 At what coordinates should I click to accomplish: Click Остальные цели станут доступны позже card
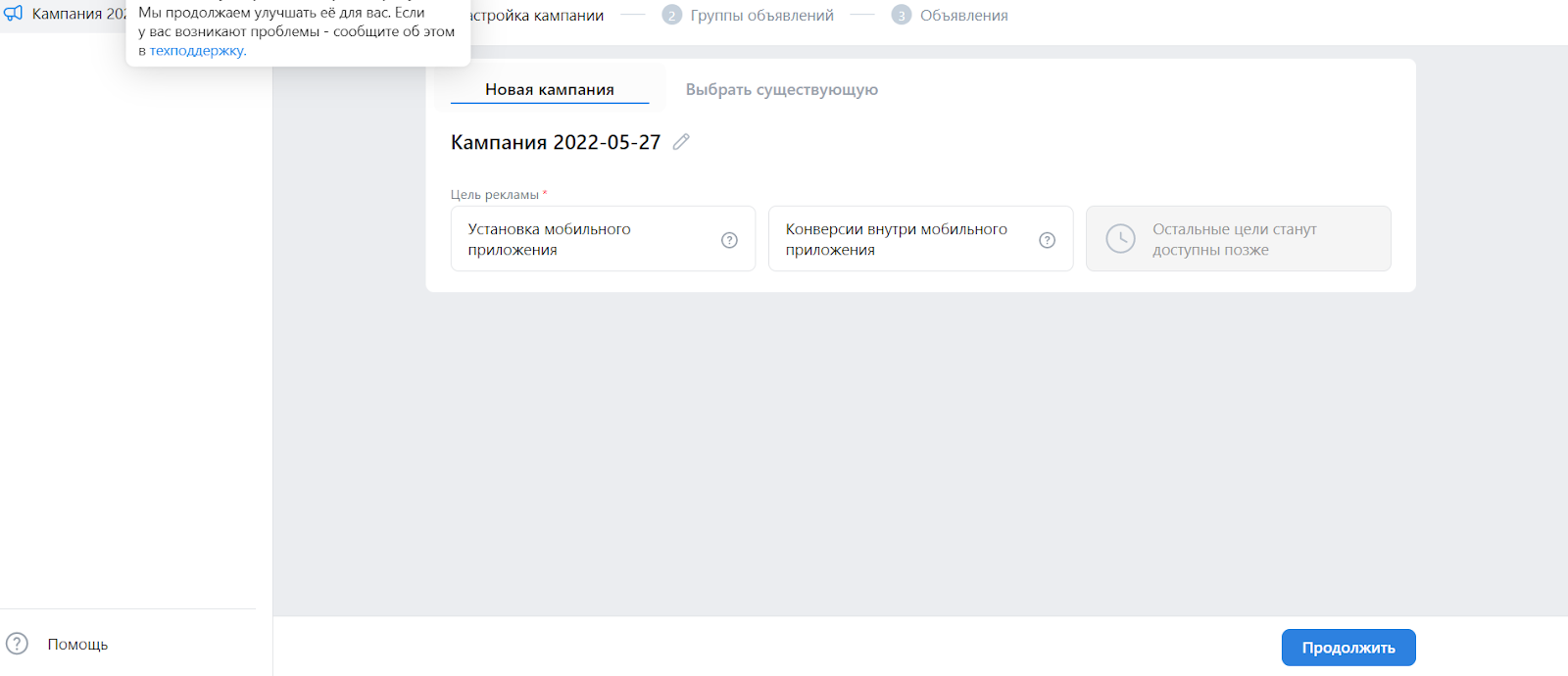[x=1238, y=238]
